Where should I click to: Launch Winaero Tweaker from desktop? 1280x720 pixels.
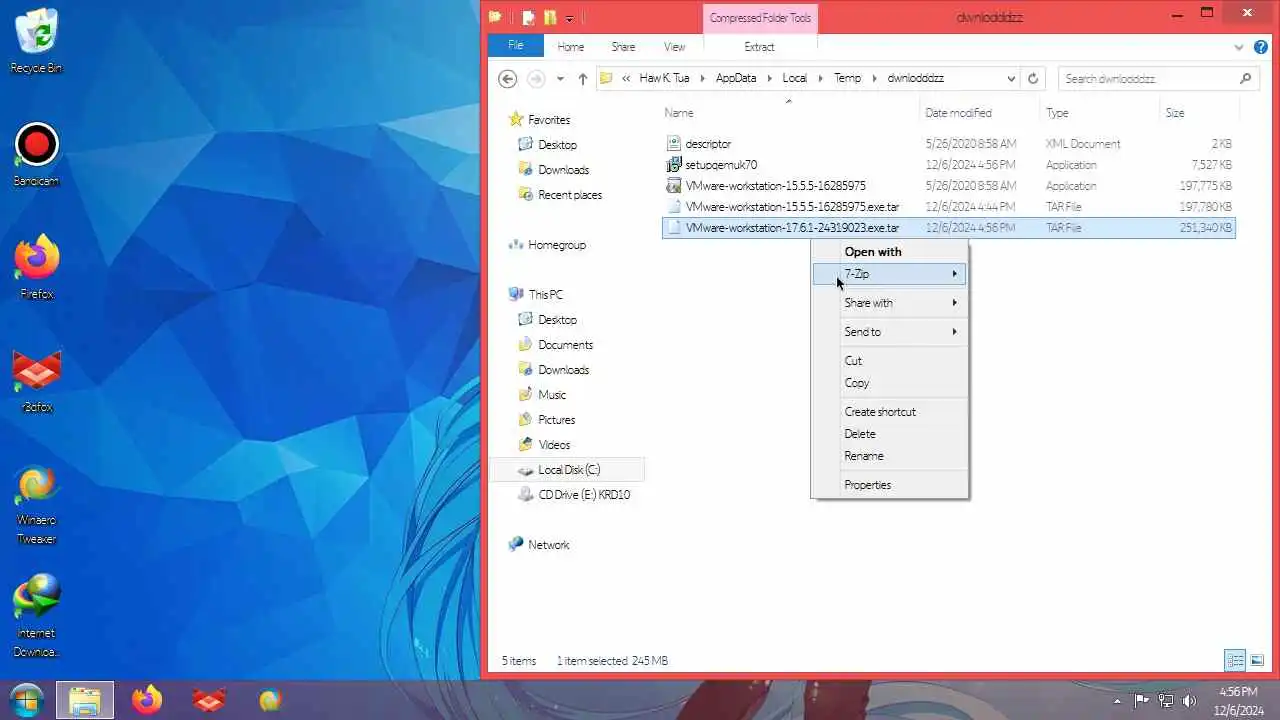37,505
